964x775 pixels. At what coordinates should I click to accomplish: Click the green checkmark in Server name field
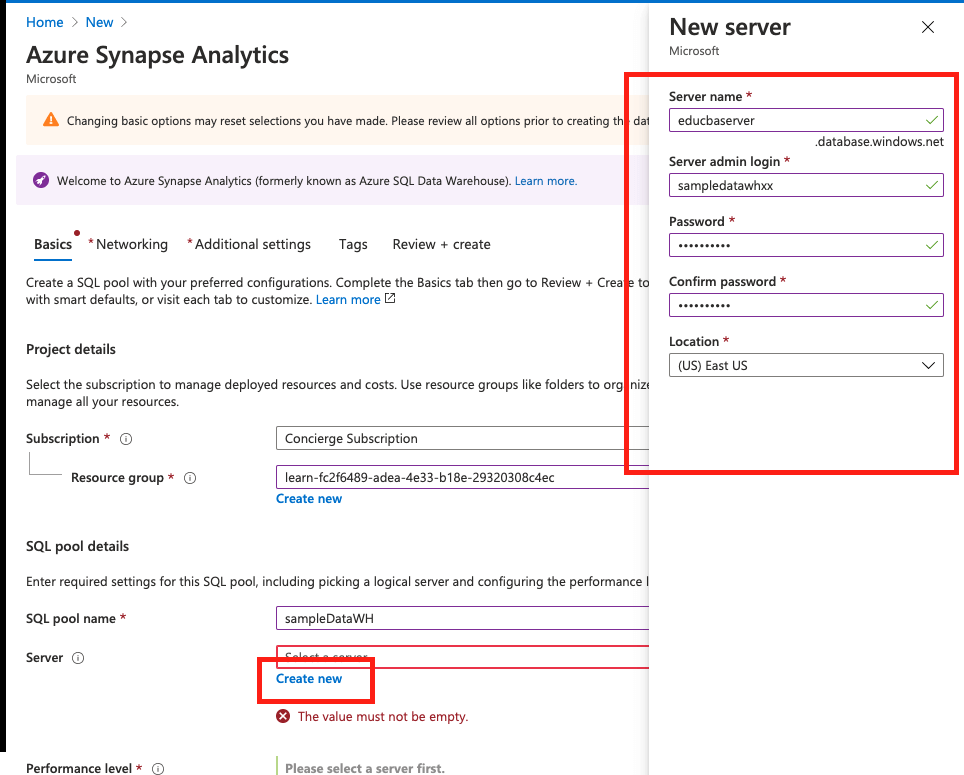click(x=931, y=120)
